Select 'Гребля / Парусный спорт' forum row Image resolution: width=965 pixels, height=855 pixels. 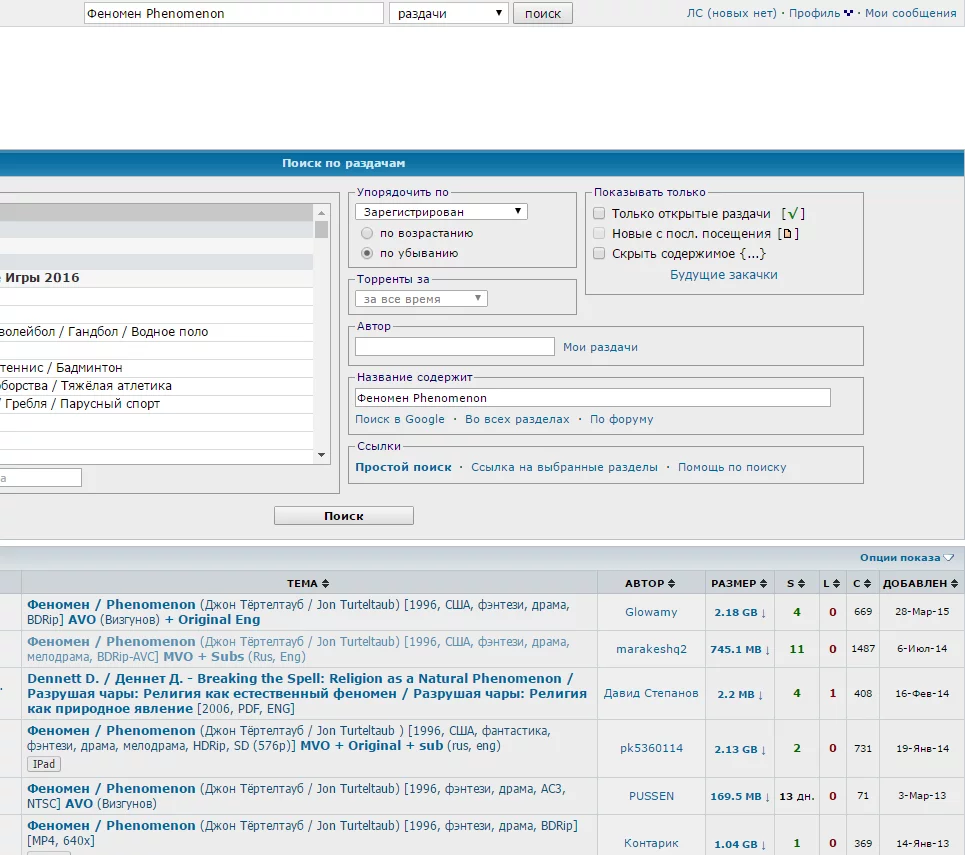(156, 404)
